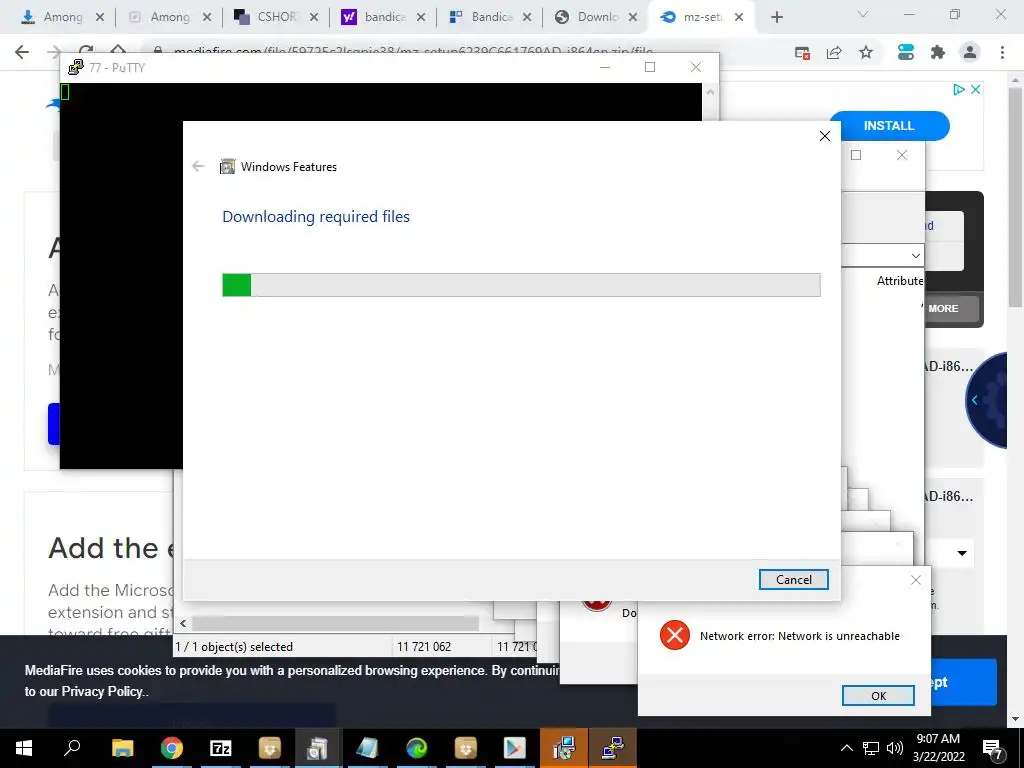Expand the dropdown above Attribute column
The width and height of the screenshot is (1024, 768).
[x=916, y=255]
